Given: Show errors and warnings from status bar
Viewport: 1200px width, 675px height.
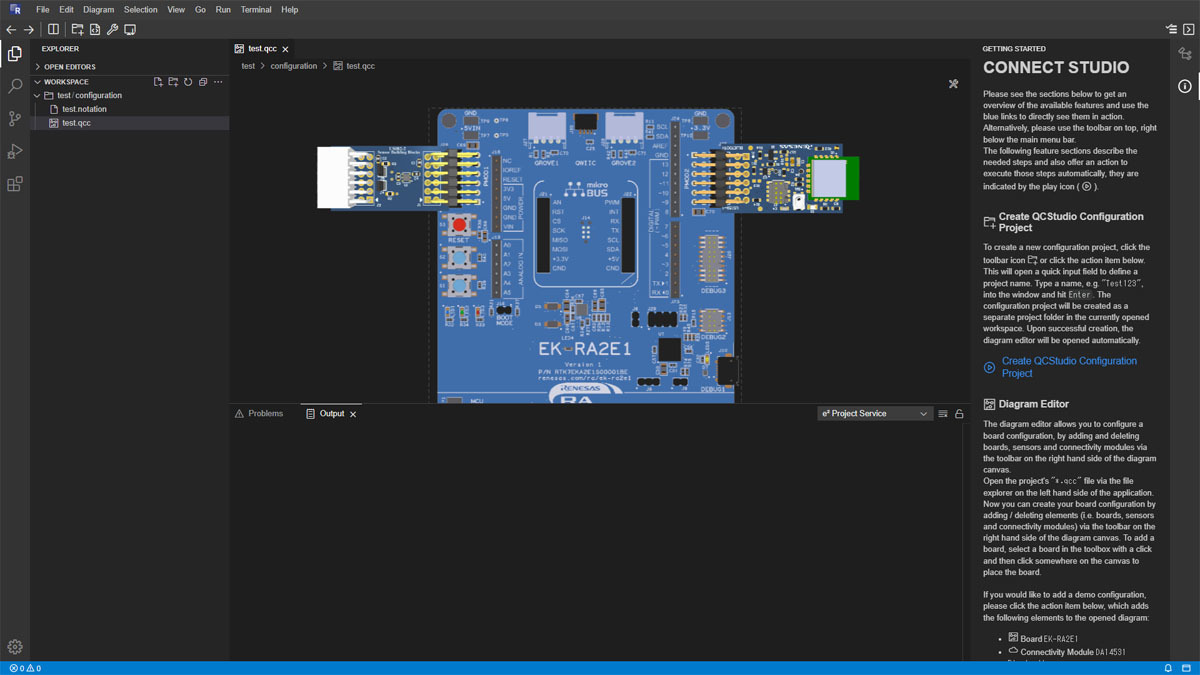Looking at the screenshot, I should click(25, 668).
